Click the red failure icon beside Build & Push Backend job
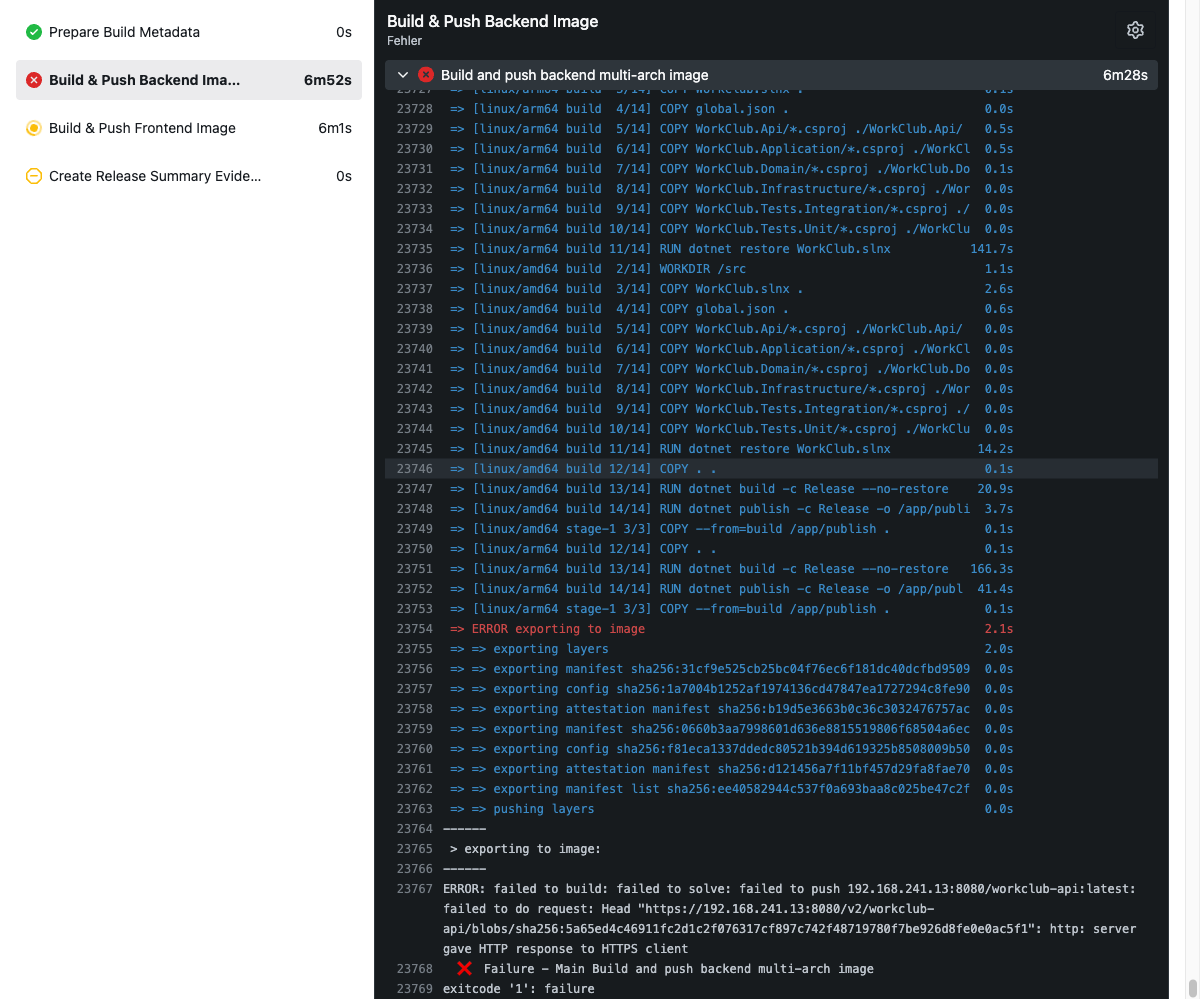This screenshot has height=999, width=1200. (33, 80)
